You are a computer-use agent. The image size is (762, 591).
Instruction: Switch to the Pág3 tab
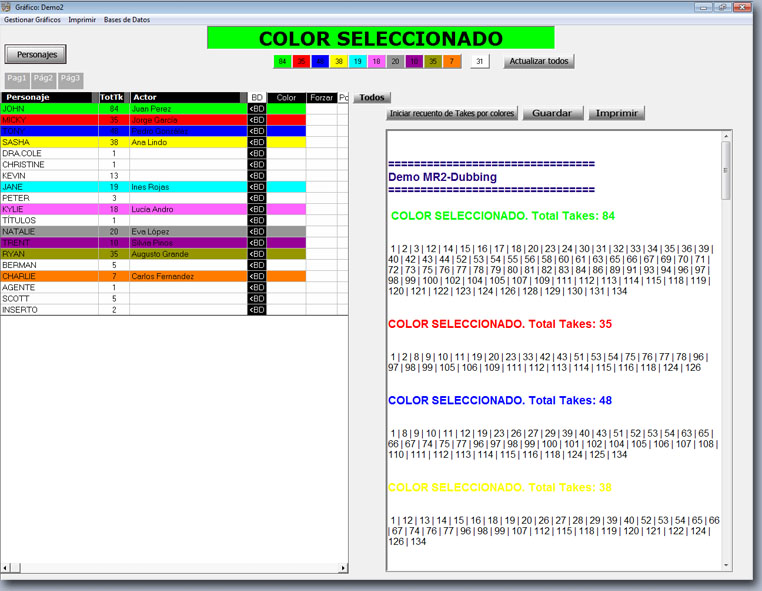coord(70,80)
